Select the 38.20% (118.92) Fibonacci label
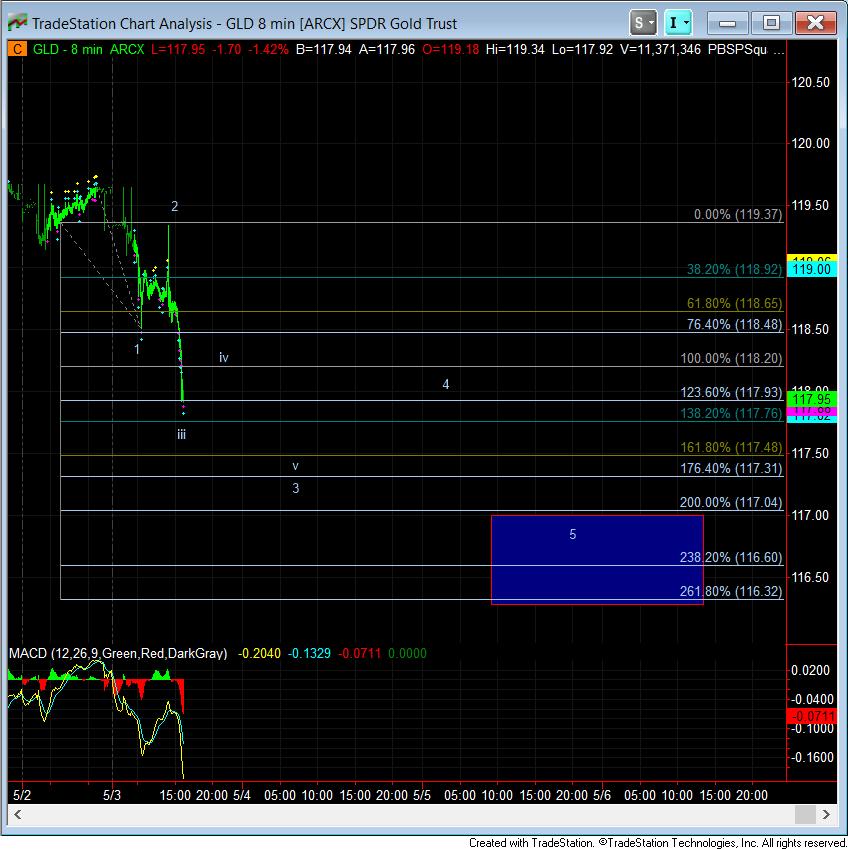This screenshot has height=849, width=848. pyautogui.click(x=734, y=270)
